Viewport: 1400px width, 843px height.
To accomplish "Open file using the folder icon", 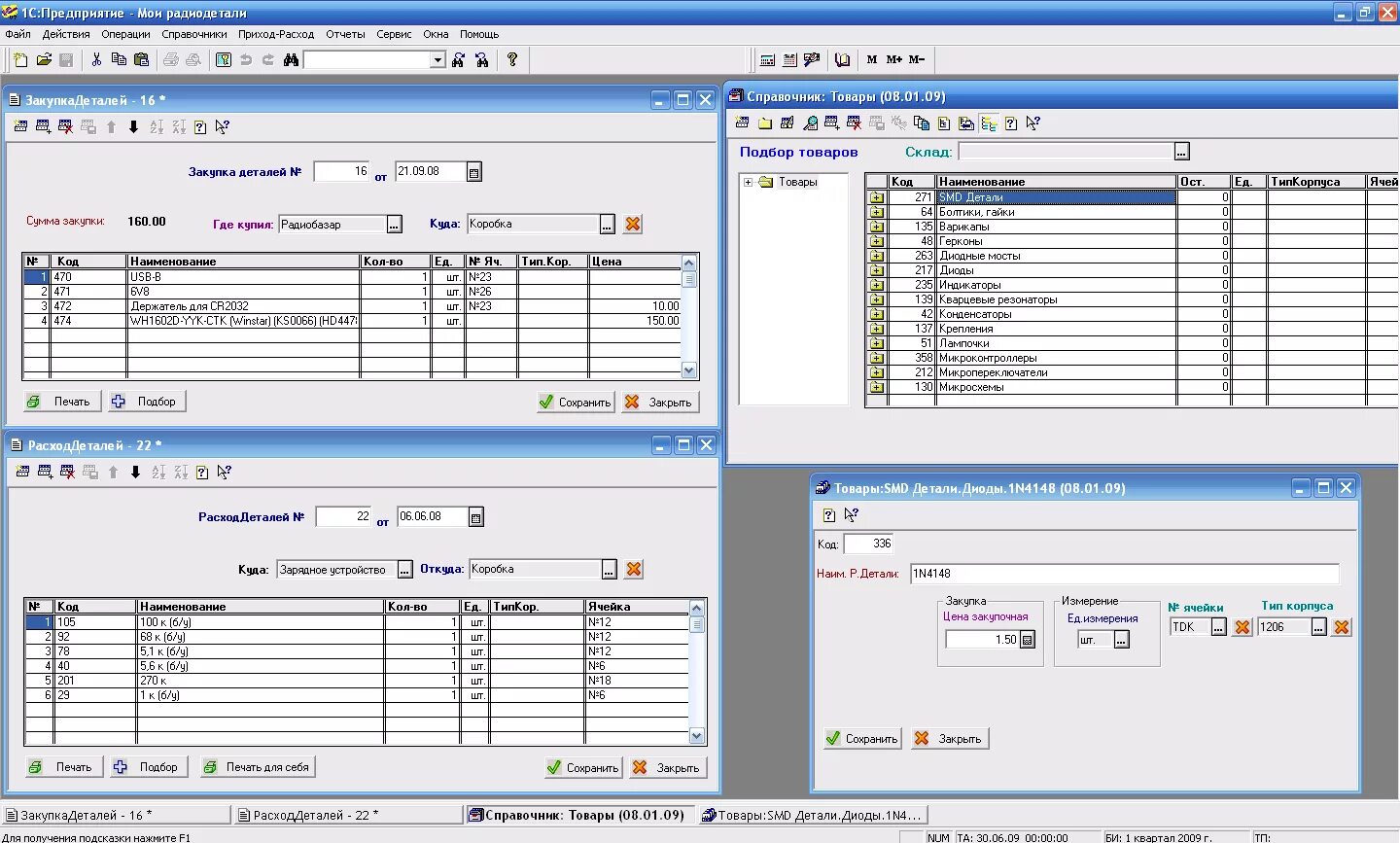I will [x=44, y=59].
